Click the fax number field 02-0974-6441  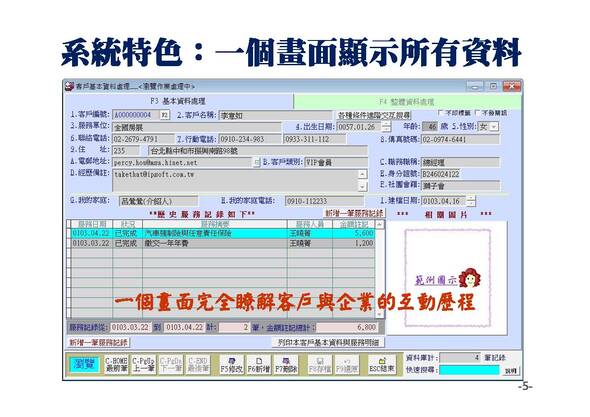click(x=460, y=139)
